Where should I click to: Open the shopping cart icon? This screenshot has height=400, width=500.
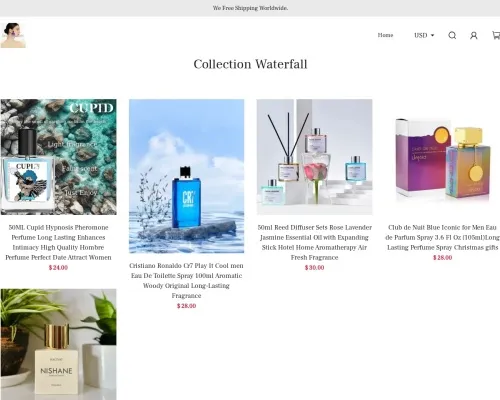tap(496, 35)
